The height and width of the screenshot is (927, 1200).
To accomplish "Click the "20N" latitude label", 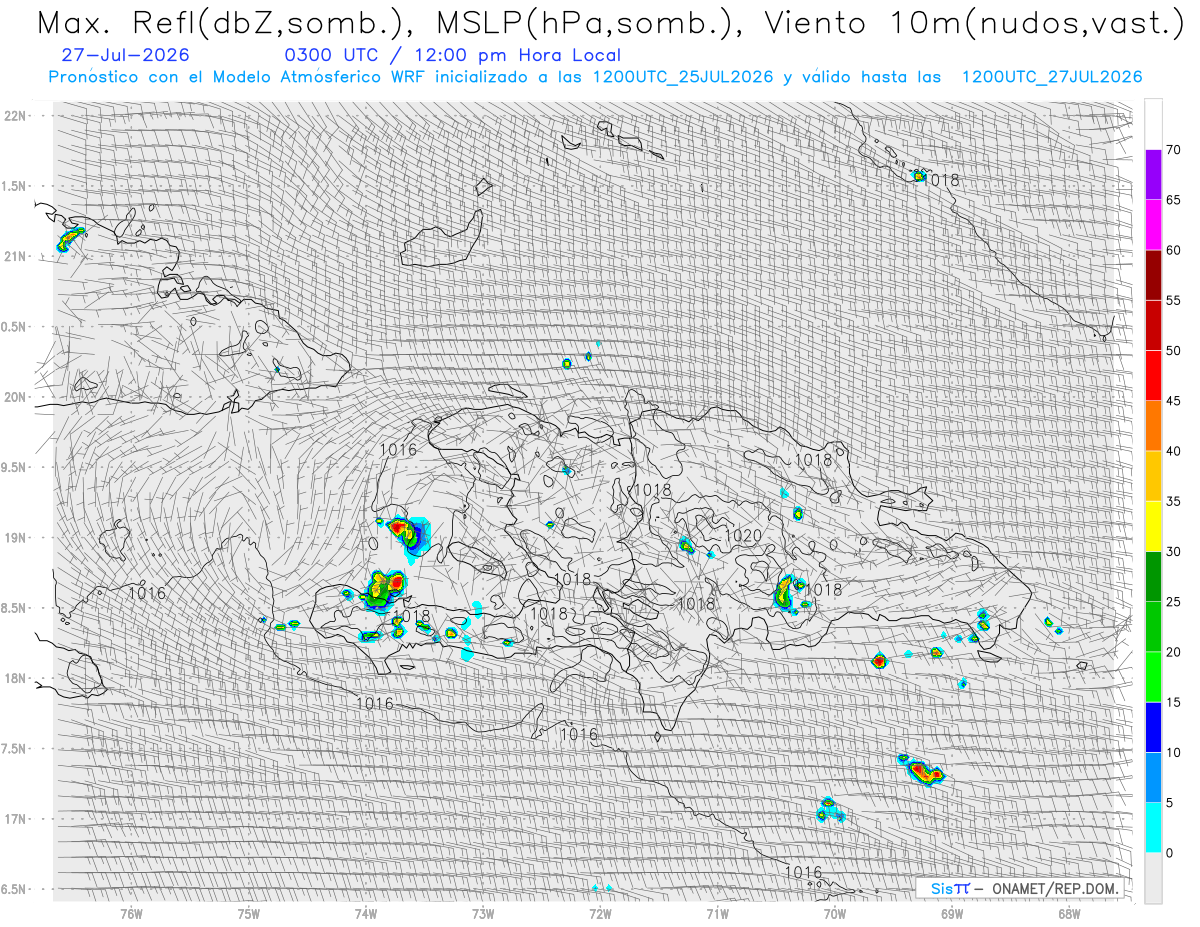I will [x=15, y=397].
